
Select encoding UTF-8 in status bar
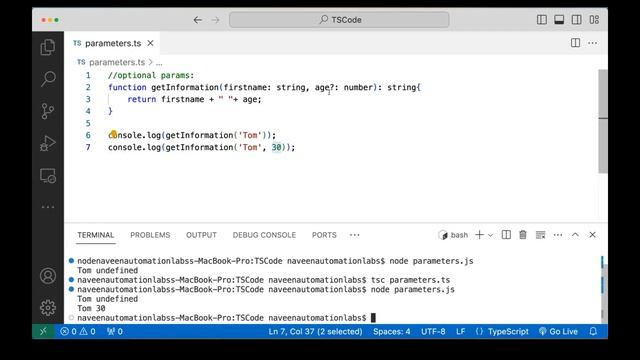[x=433, y=331]
